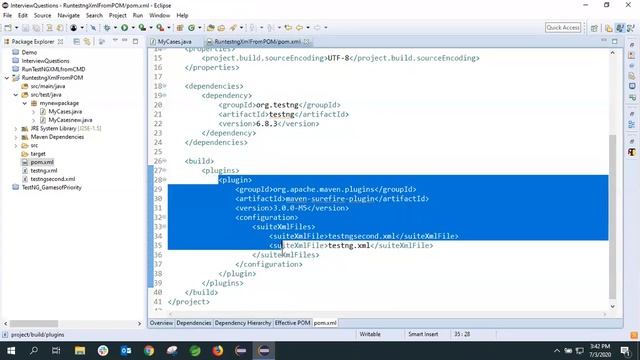The width and height of the screenshot is (640, 360).
Task: Expand the Maven Dependencies node
Action: (16, 137)
